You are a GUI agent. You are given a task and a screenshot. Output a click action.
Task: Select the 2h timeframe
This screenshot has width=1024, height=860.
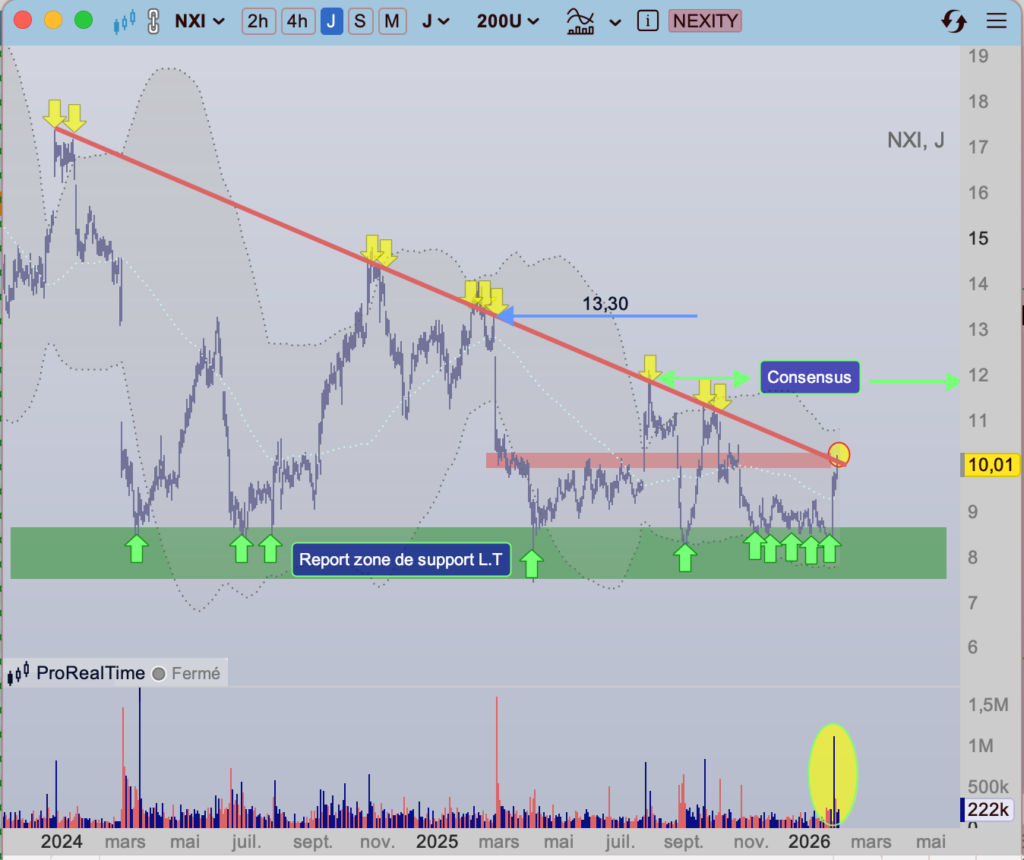tap(258, 22)
